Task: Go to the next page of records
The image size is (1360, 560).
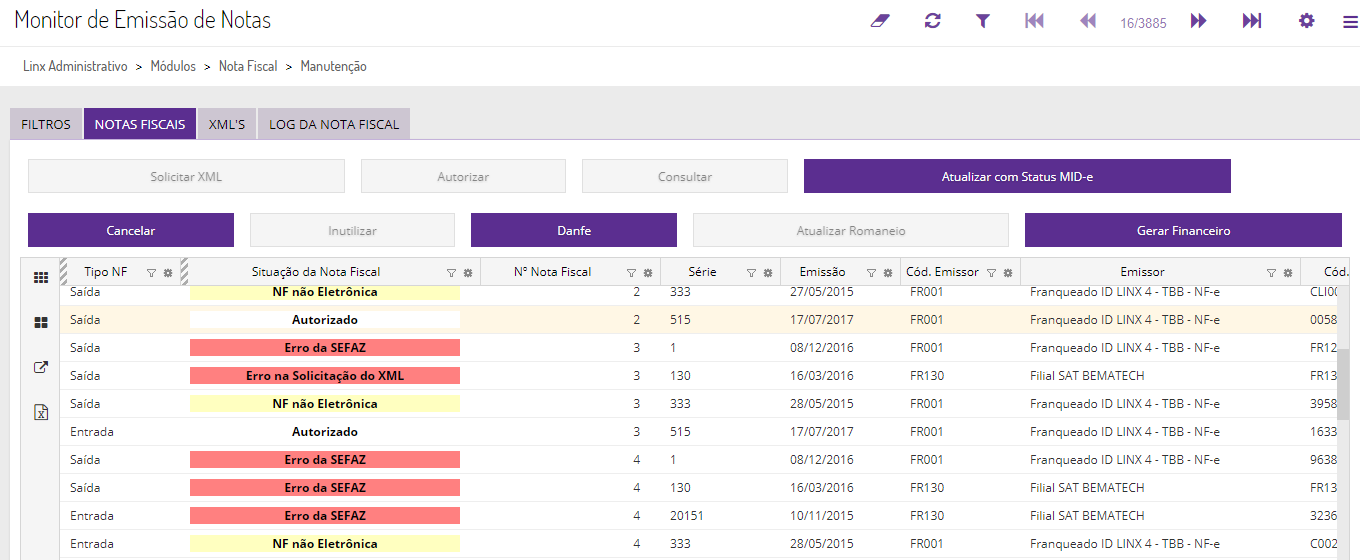Action: [1199, 21]
